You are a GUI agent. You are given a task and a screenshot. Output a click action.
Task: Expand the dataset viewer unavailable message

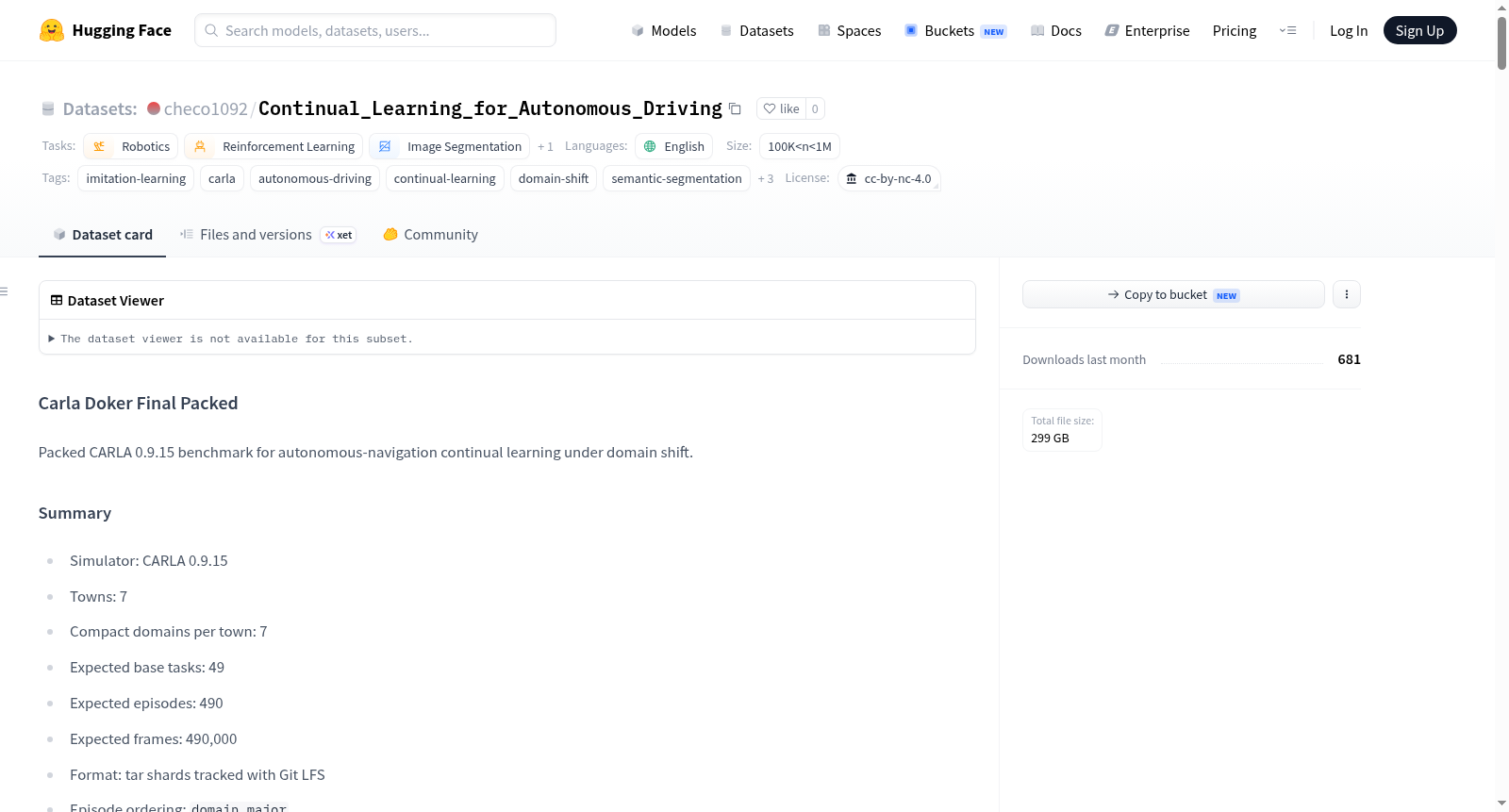point(231,339)
